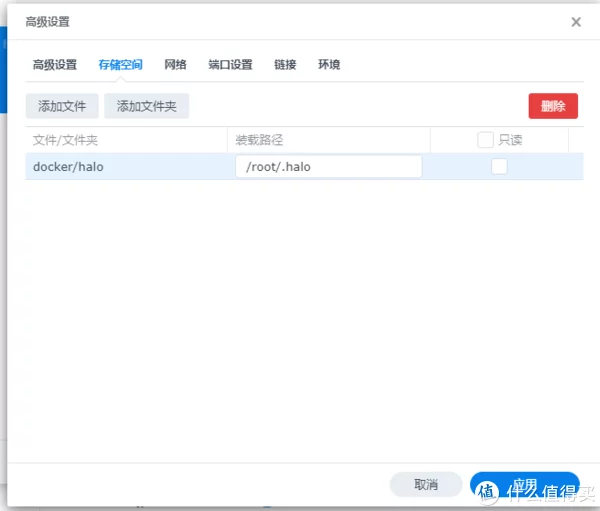The height and width of the screenshot is (511, 600).
Task: Click the 取消 button
Action: (x=426, y=485)
